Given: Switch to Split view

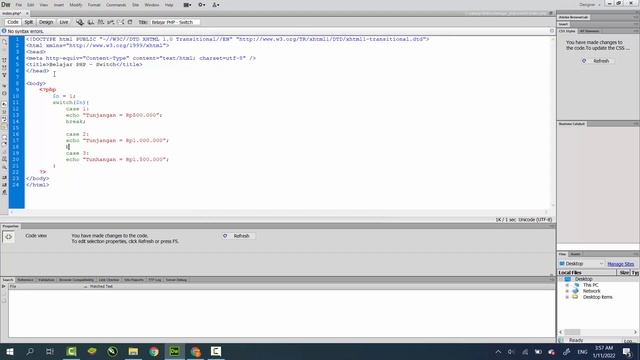Looking at the screenshot, I should click(29, 22).
